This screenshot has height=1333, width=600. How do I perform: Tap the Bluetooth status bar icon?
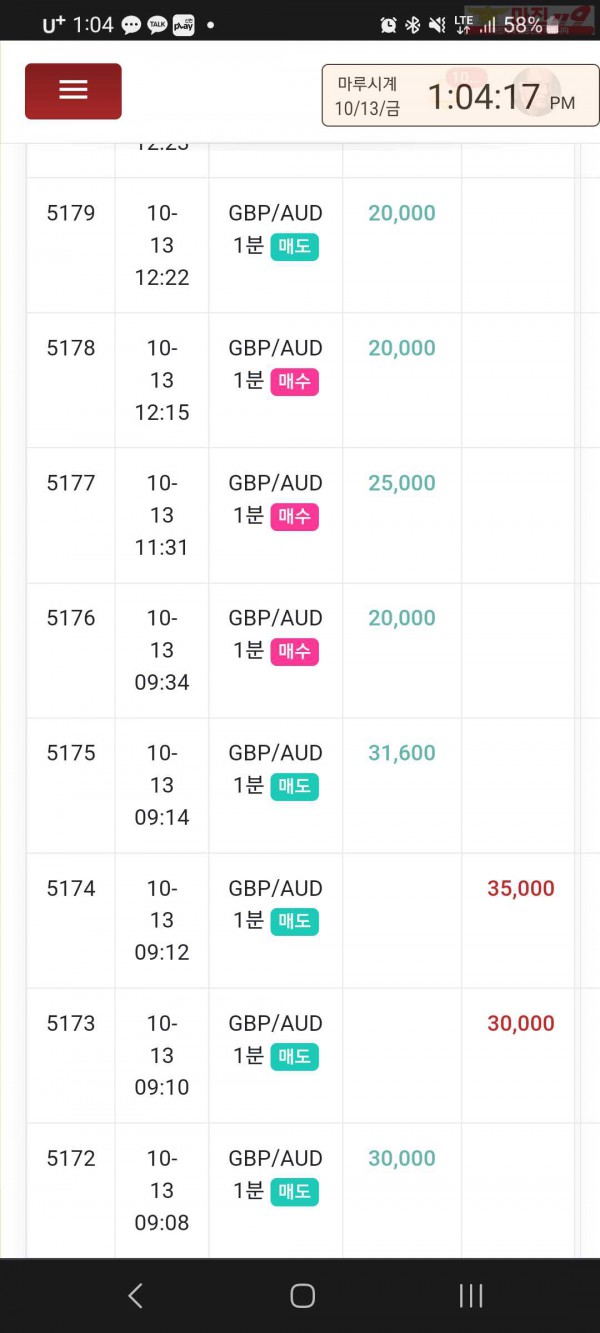coord(412,25)
